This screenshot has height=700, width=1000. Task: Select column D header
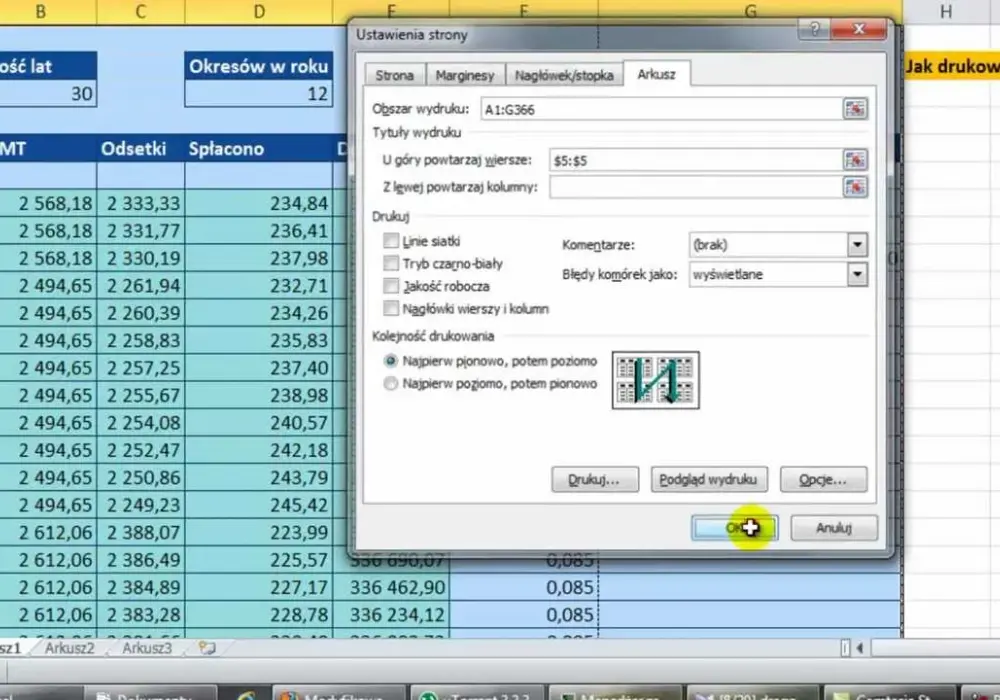click(258, 11)
